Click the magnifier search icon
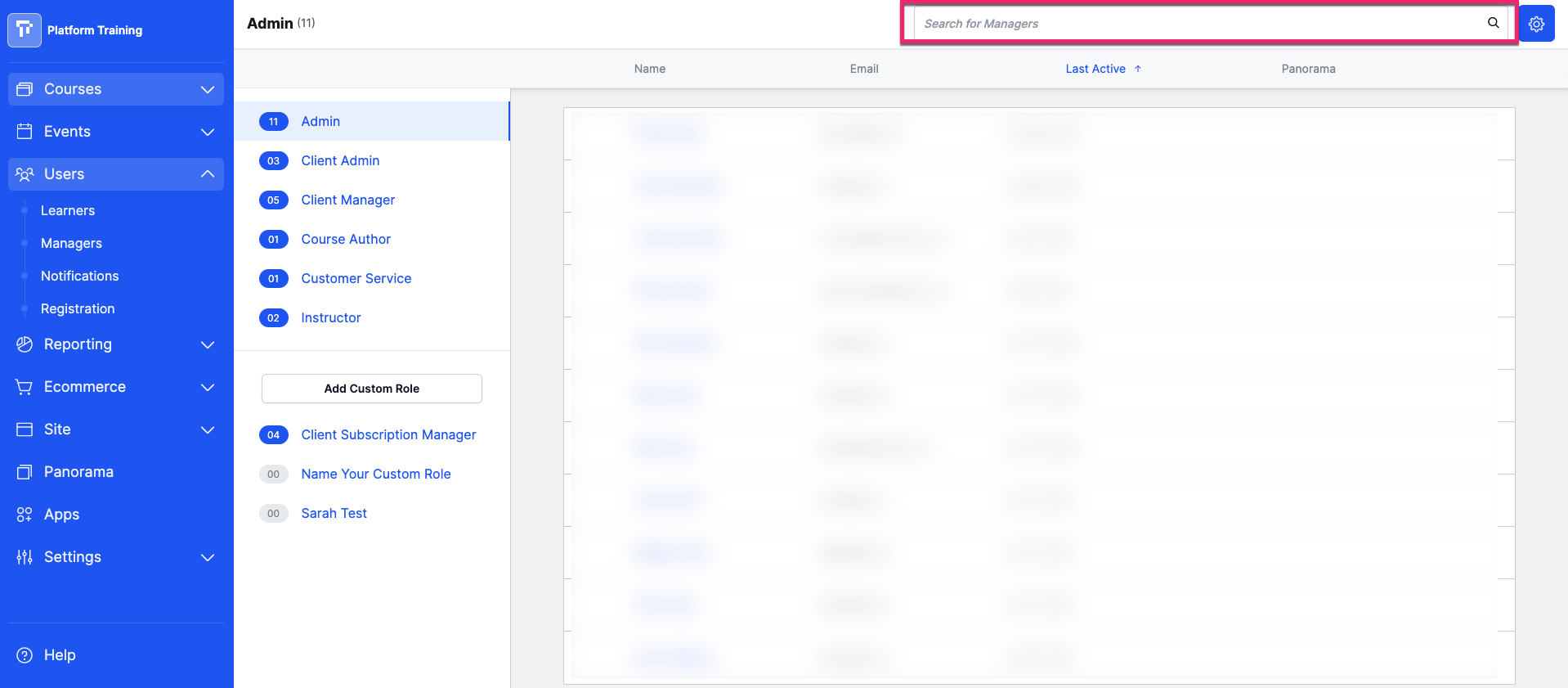 point(1493,23)
